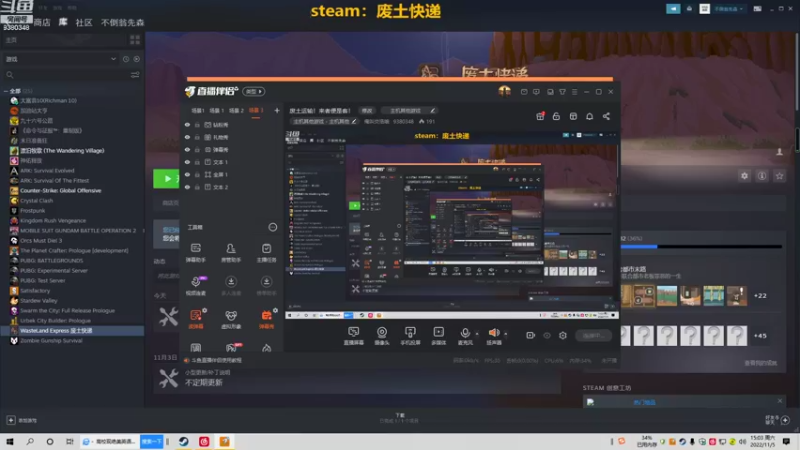Switch Steam library to grid view icon
The width and height of the screenshot is (800, 450).
coord(135,40)
